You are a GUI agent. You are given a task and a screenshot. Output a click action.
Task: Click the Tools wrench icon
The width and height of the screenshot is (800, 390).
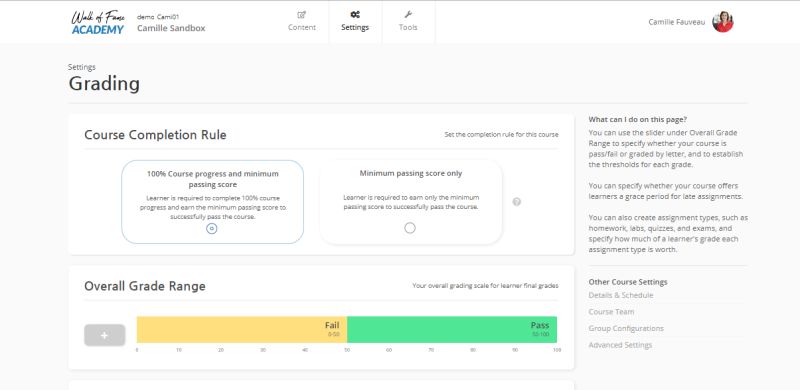point(408,15)
